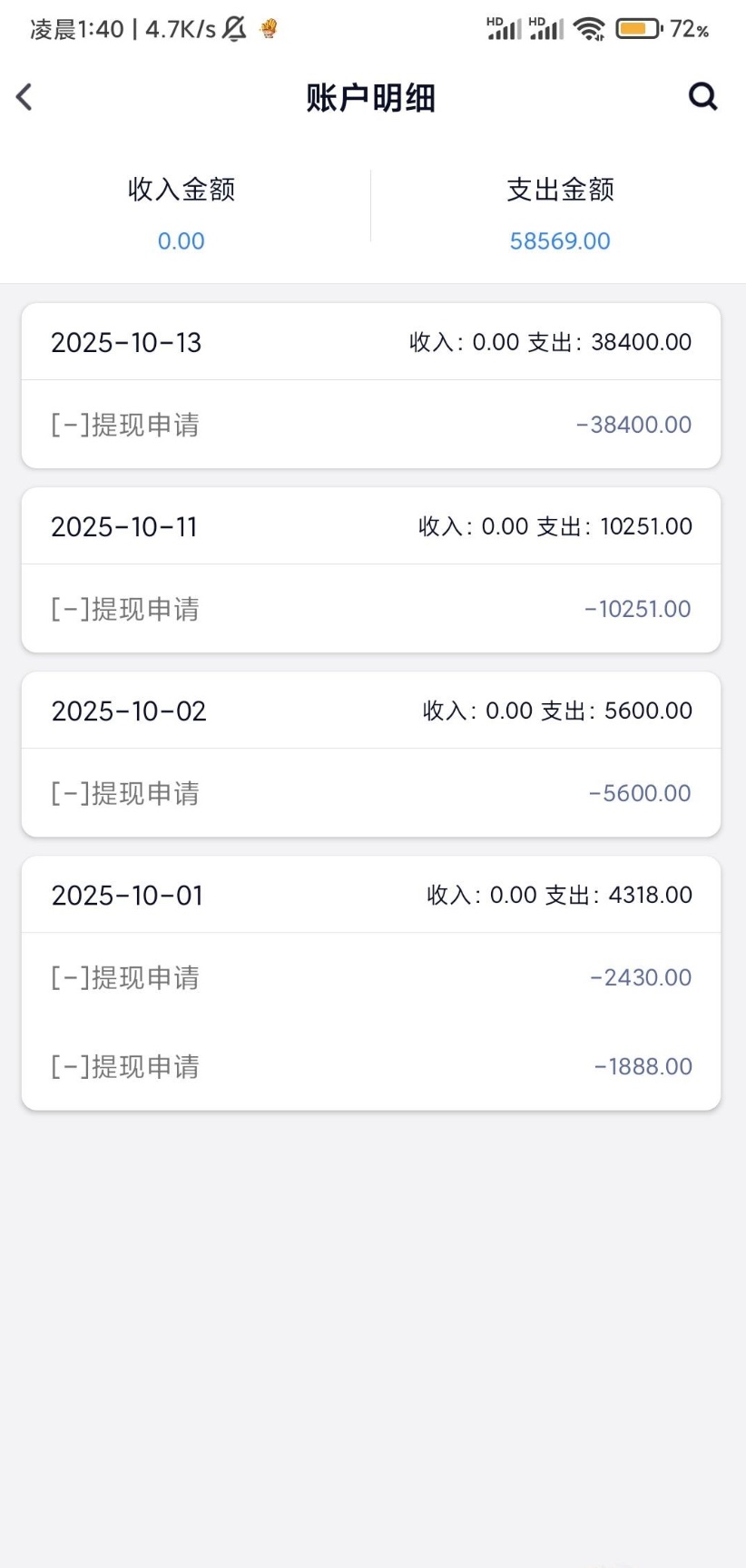Tap the WiFi status icon

coord(590,29)
